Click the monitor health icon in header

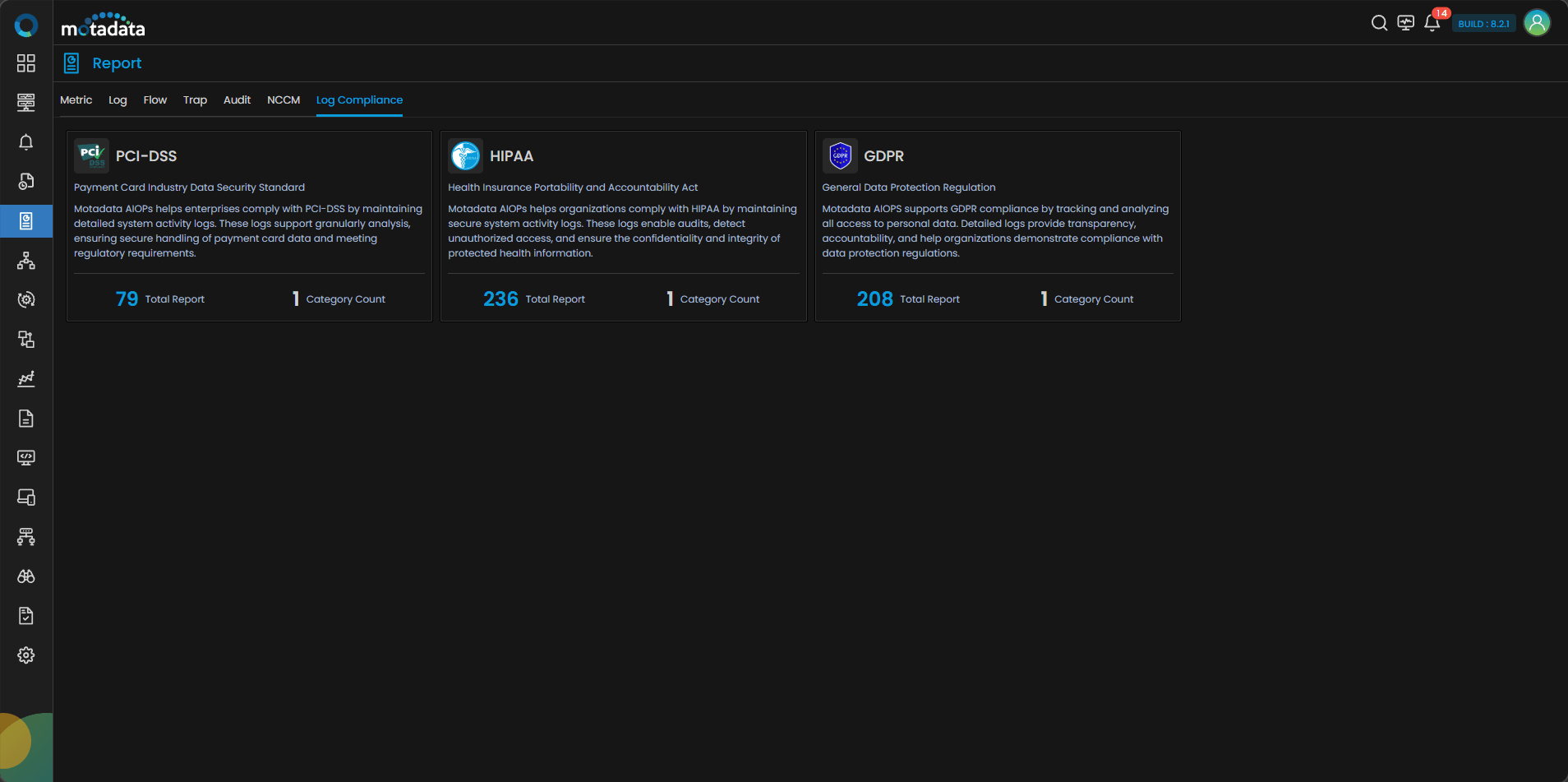click(1405, 23)
